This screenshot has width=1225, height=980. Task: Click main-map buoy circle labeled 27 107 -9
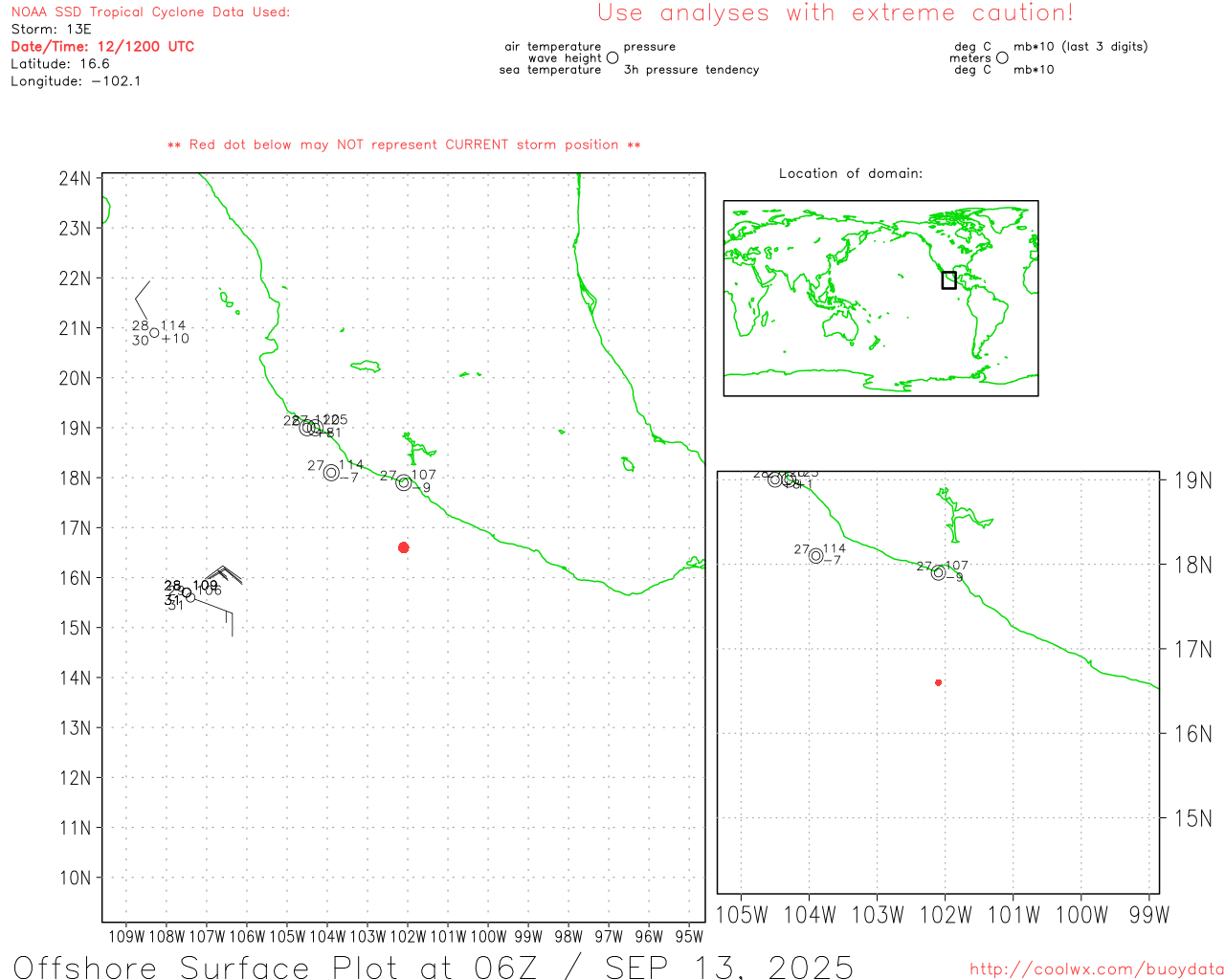(404, 483)
